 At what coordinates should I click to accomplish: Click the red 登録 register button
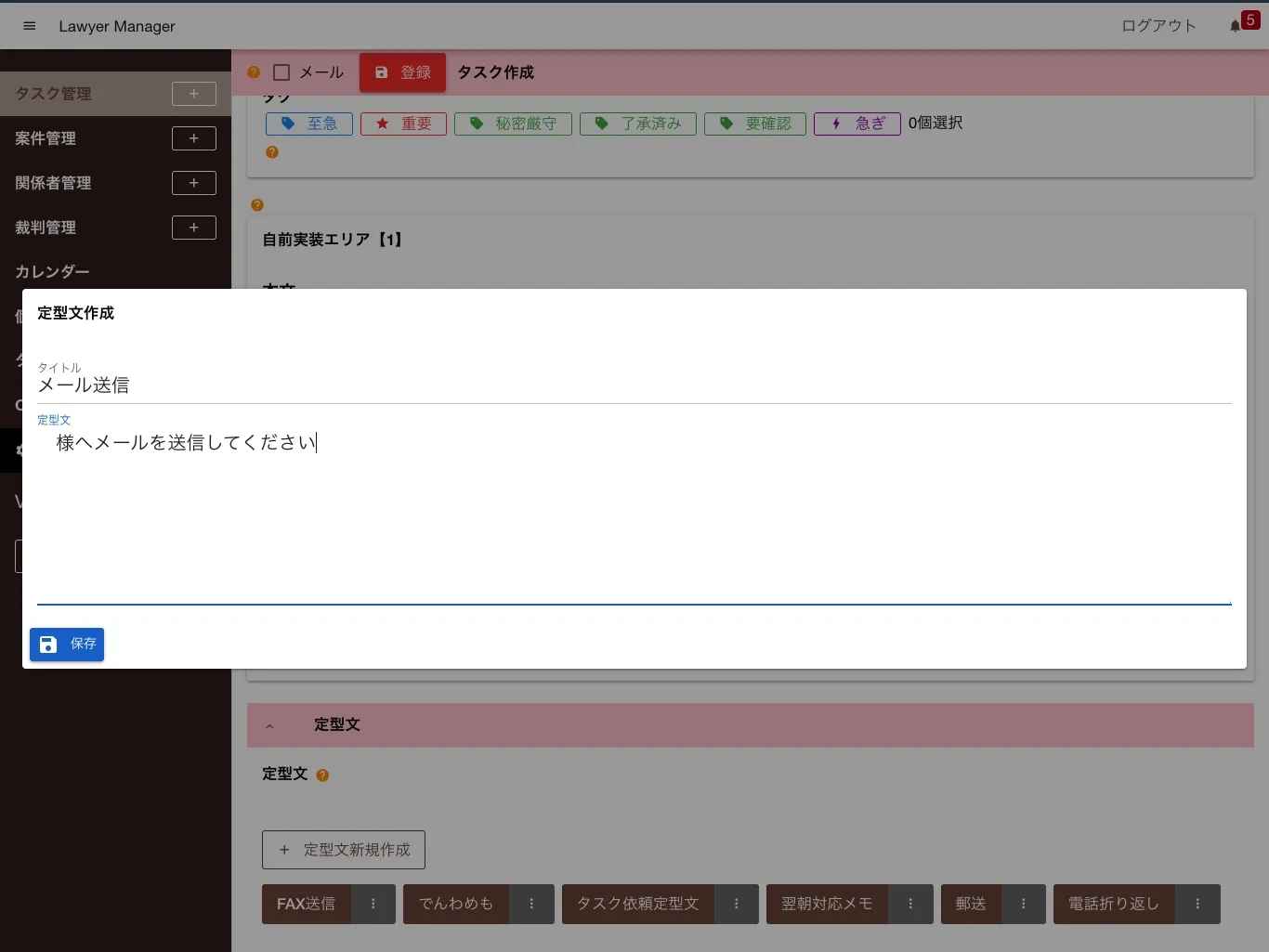(402, 72)
